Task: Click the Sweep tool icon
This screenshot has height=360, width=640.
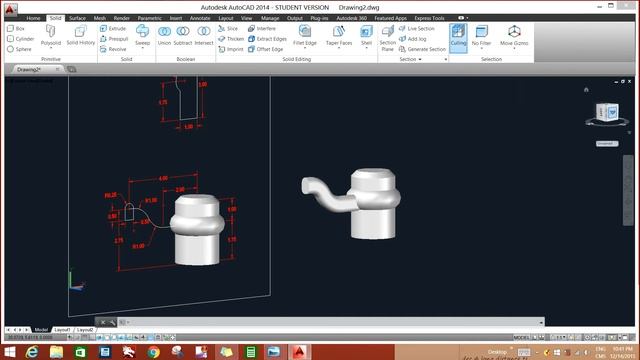Action: [142, 31]
